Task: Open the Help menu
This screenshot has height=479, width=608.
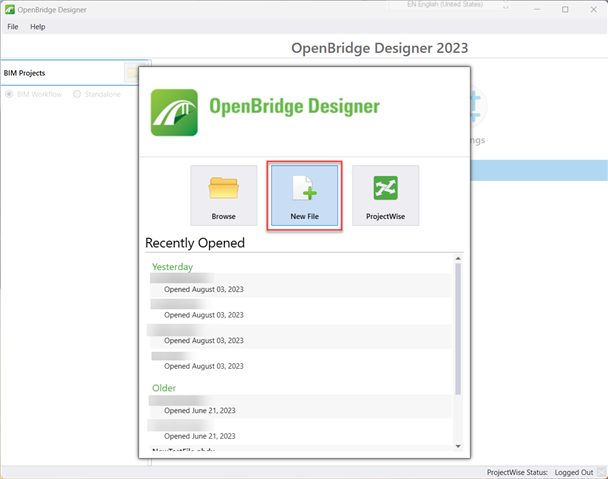Action: (38, 27)
